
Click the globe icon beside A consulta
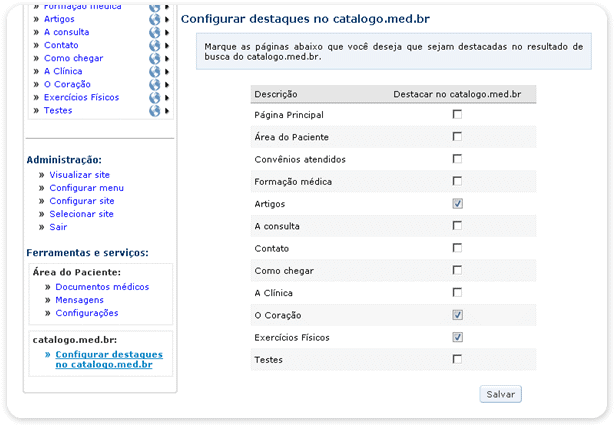[x=154, y=32]
